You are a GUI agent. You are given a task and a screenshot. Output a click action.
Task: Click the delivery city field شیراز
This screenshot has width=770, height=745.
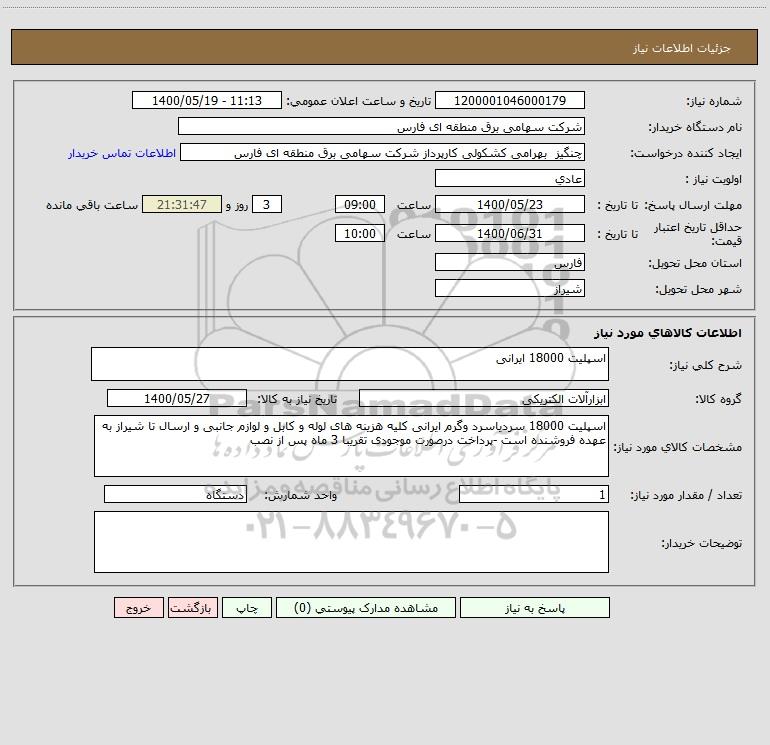(x=510, y=288)
